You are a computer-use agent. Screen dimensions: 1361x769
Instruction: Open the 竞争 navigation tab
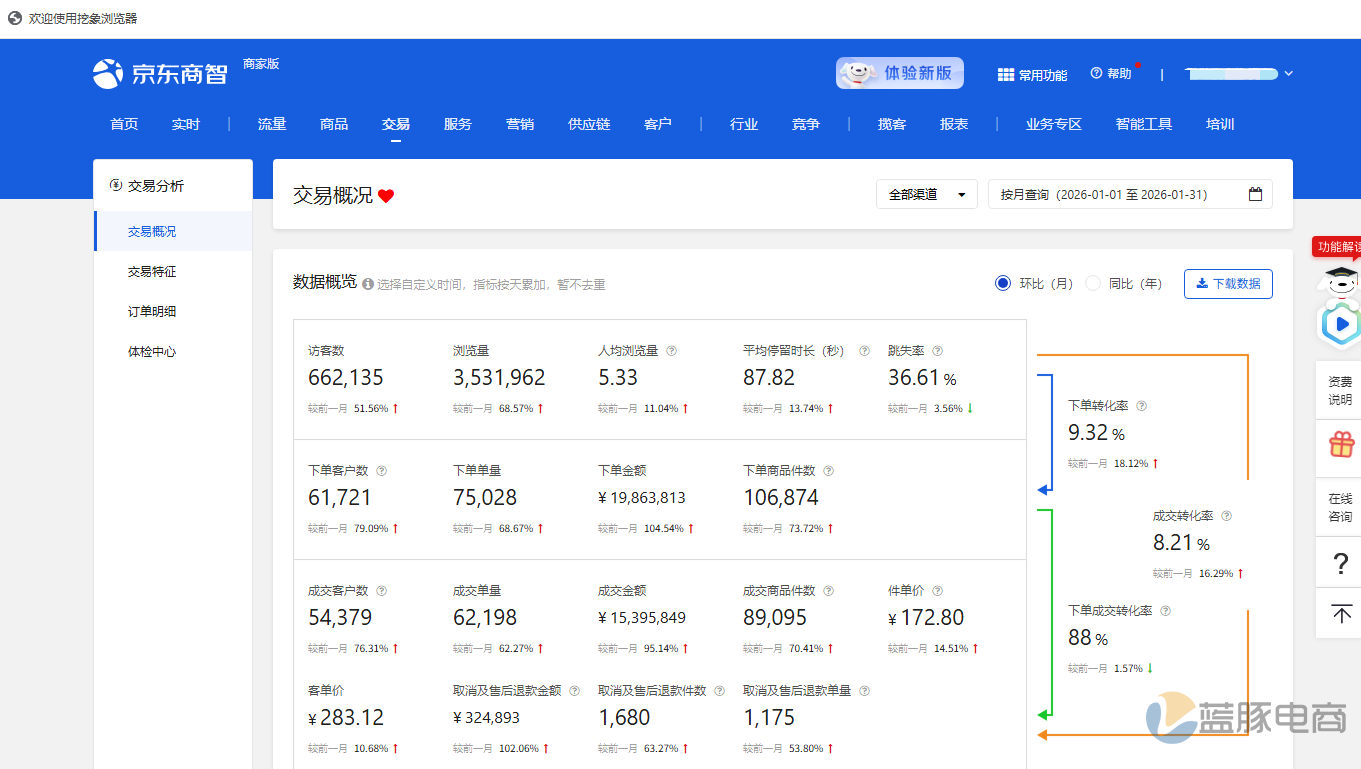(x=806, y=124)
